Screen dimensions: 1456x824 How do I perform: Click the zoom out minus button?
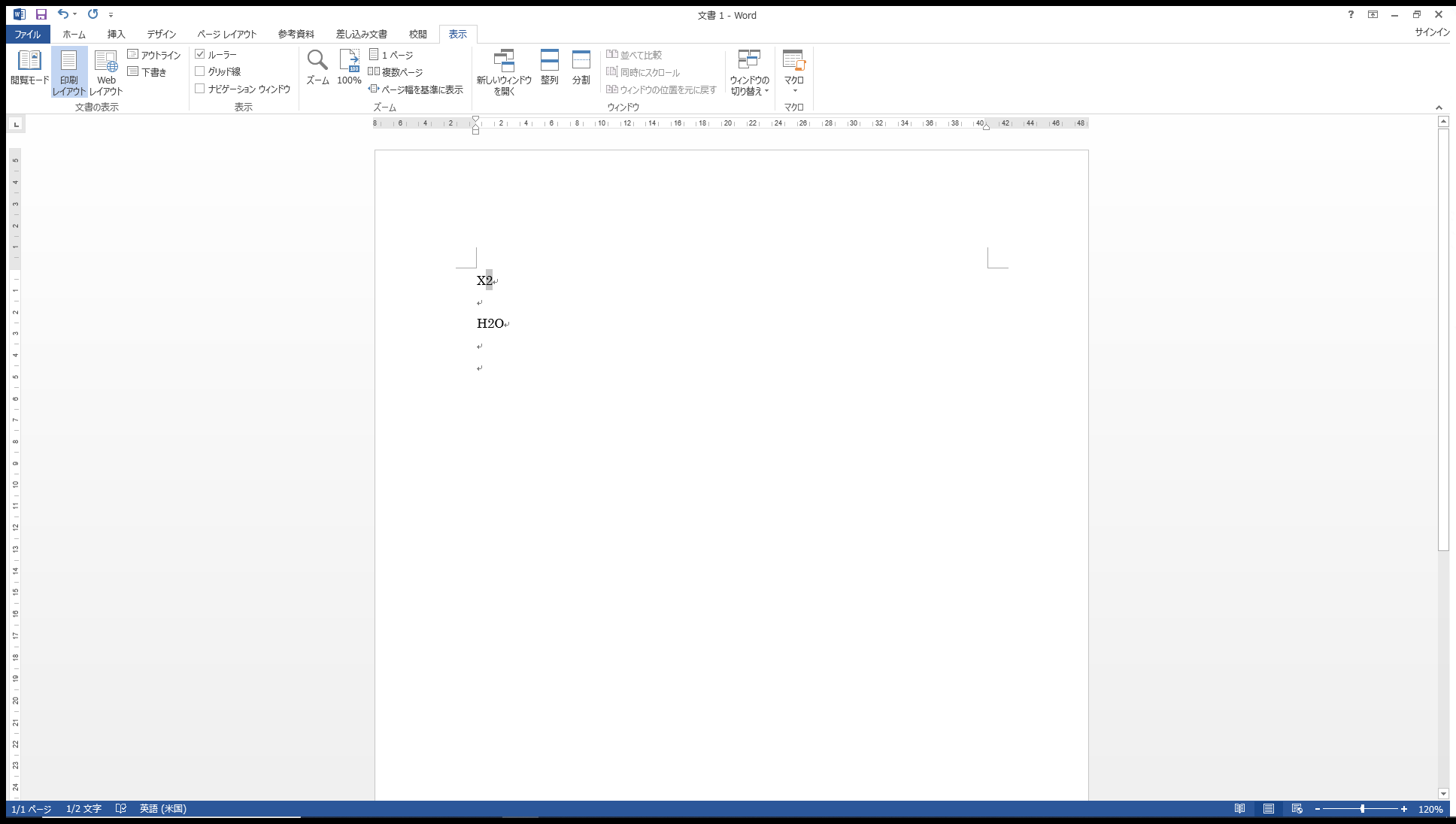tap(1318, 809)
